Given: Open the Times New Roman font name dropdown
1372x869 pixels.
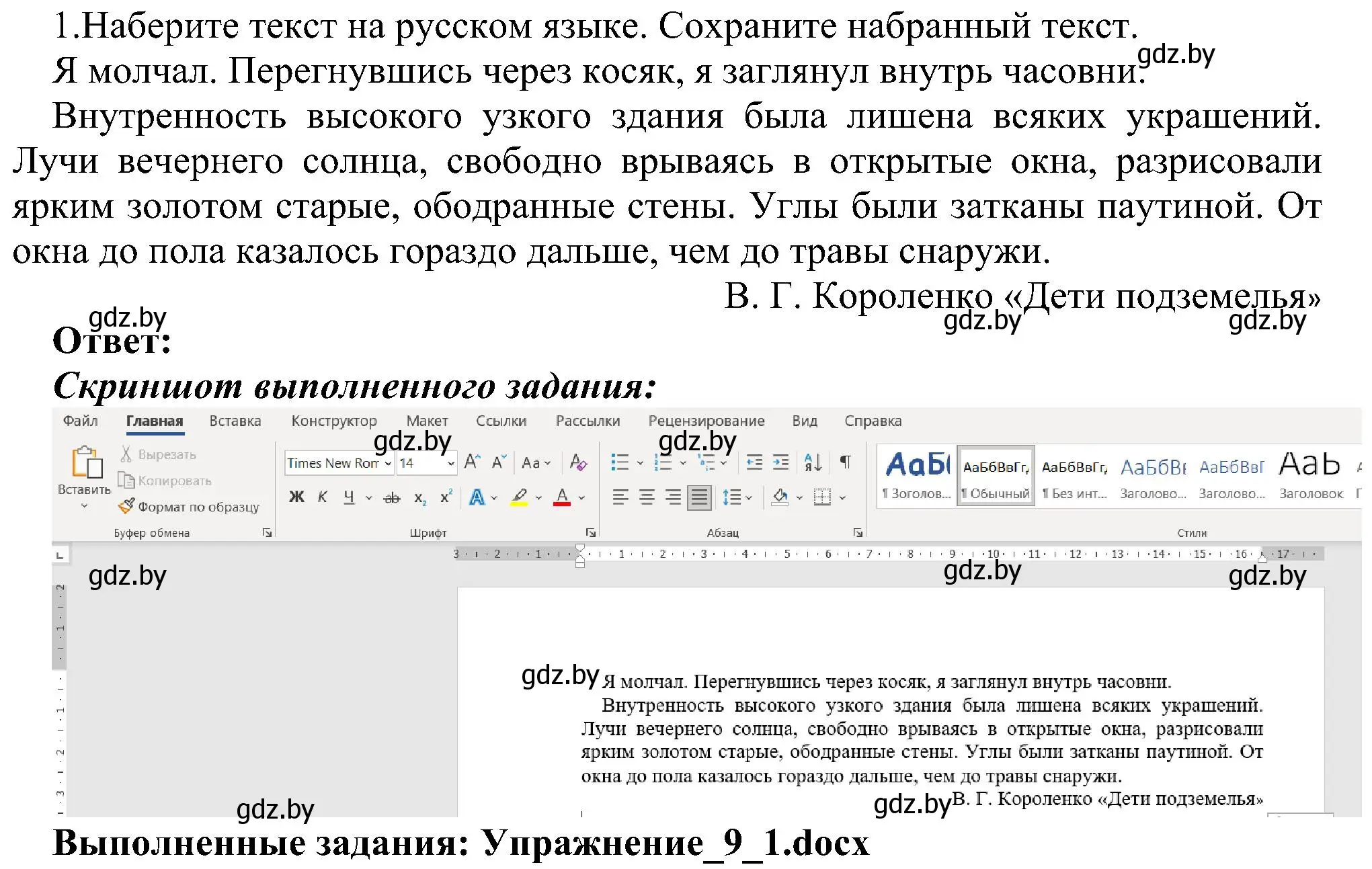Looking at the screenshot, I should pyautogui.click(x=388, y=463).
